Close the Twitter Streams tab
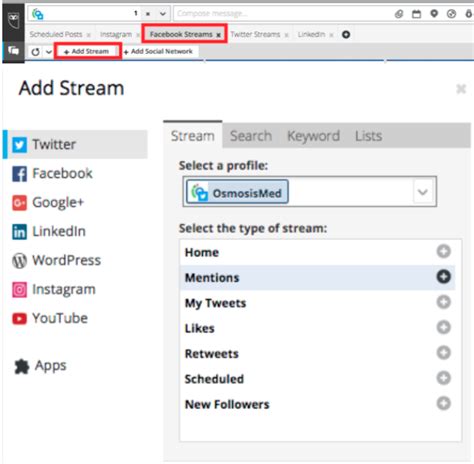Screen dimensions: 474x464 coord(286,35)
